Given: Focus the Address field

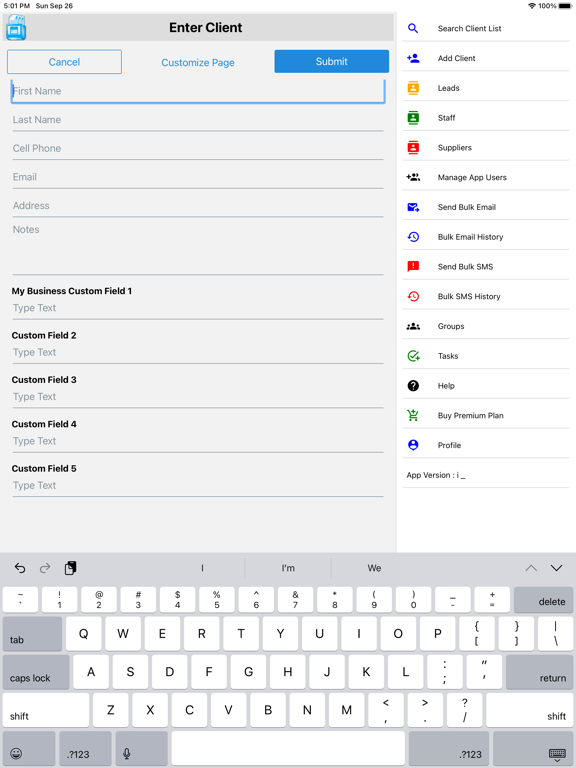Looking at the screenshot, I should click(198, 206).
